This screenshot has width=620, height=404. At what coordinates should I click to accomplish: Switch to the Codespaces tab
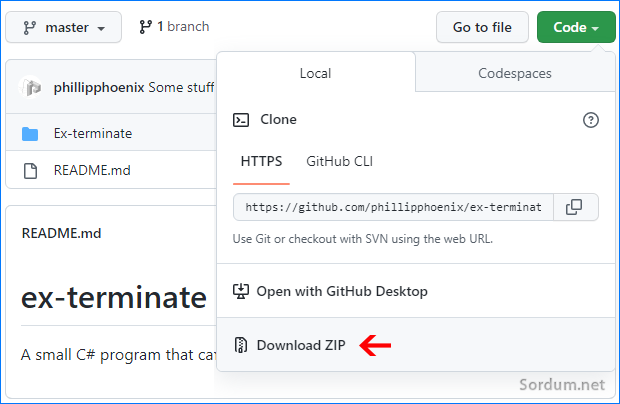[514, 73]
